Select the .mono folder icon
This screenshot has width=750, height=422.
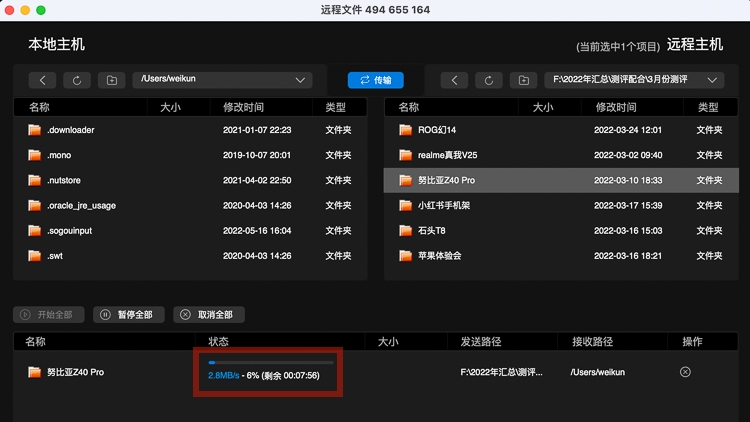(34, 155)
